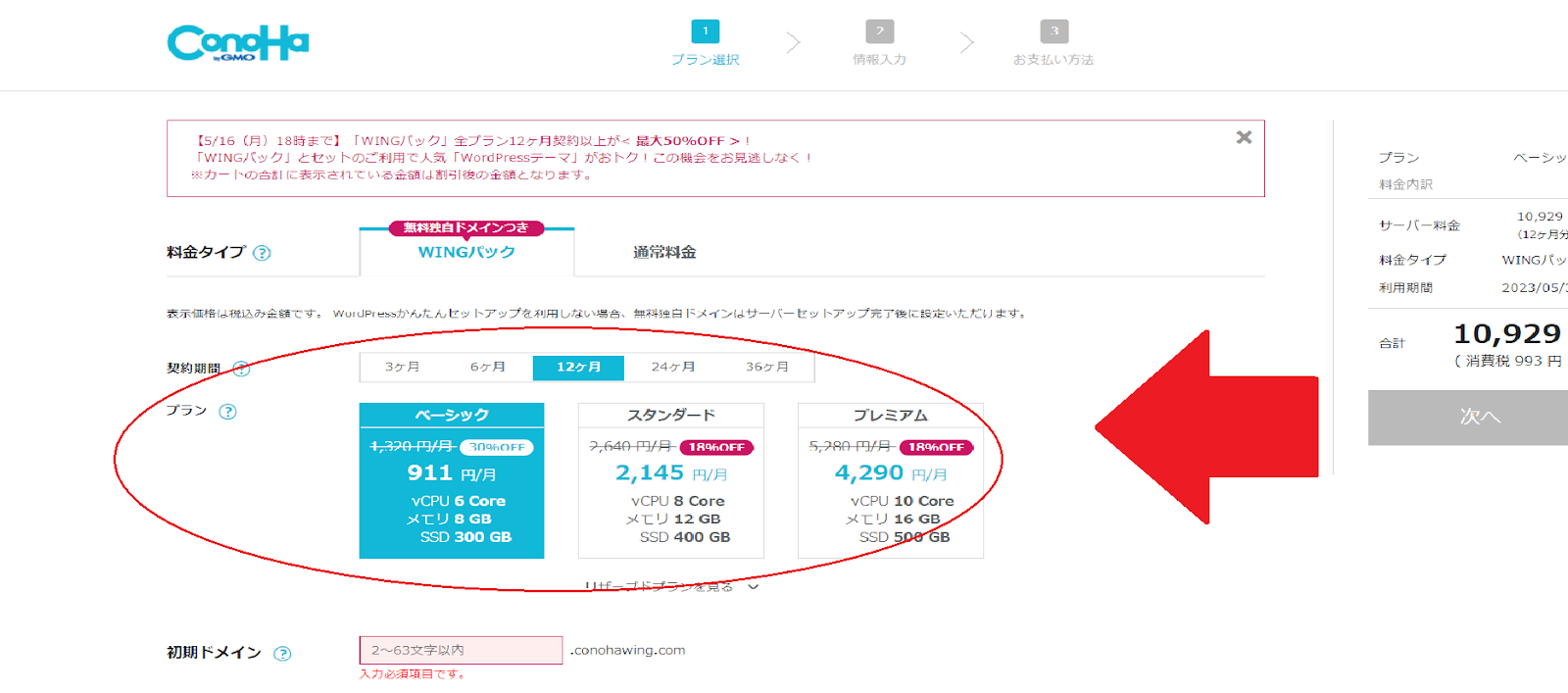Screen dimensions: 1568x693
Task: Choose the プレミアム plan card
Action: [x=891, y=480]
